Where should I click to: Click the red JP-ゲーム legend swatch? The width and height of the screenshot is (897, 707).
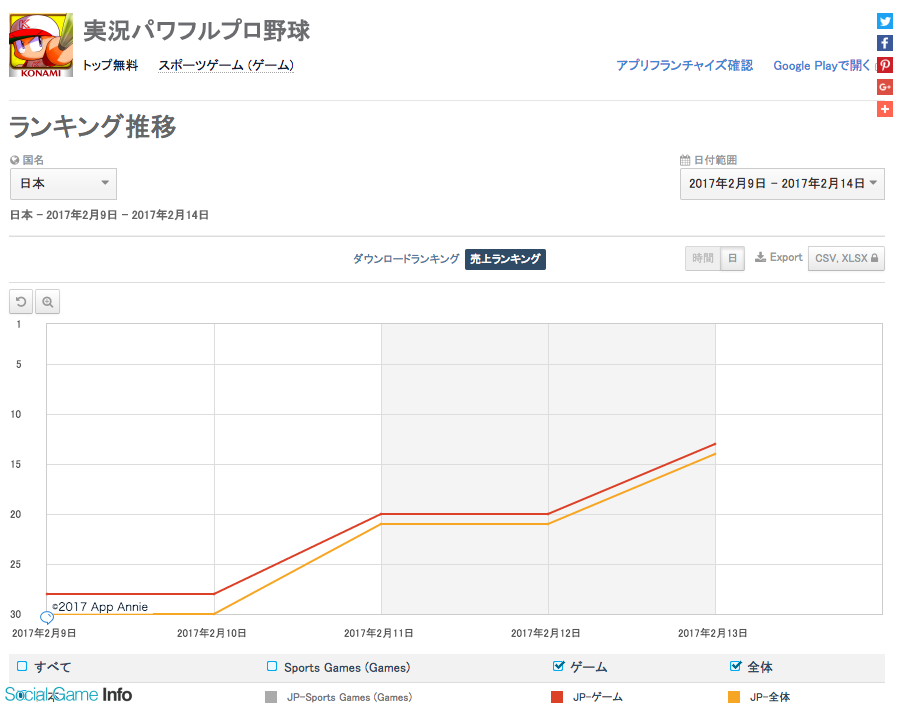coord(557,697)
